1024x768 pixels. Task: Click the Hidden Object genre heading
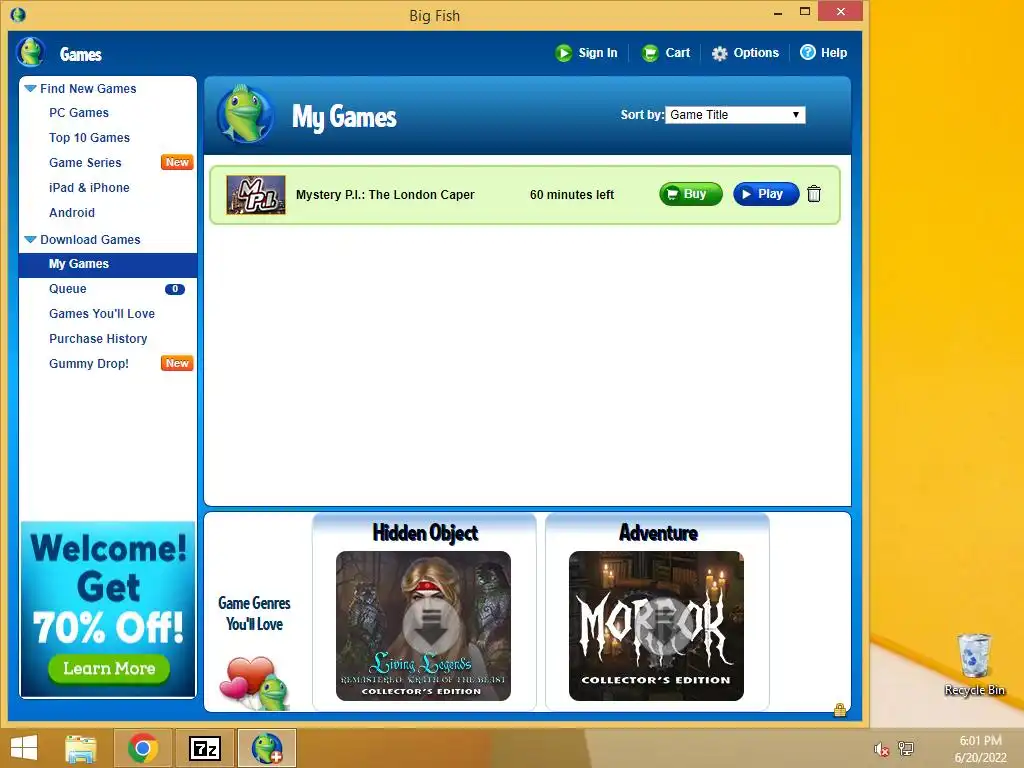[x=425, y=533]
